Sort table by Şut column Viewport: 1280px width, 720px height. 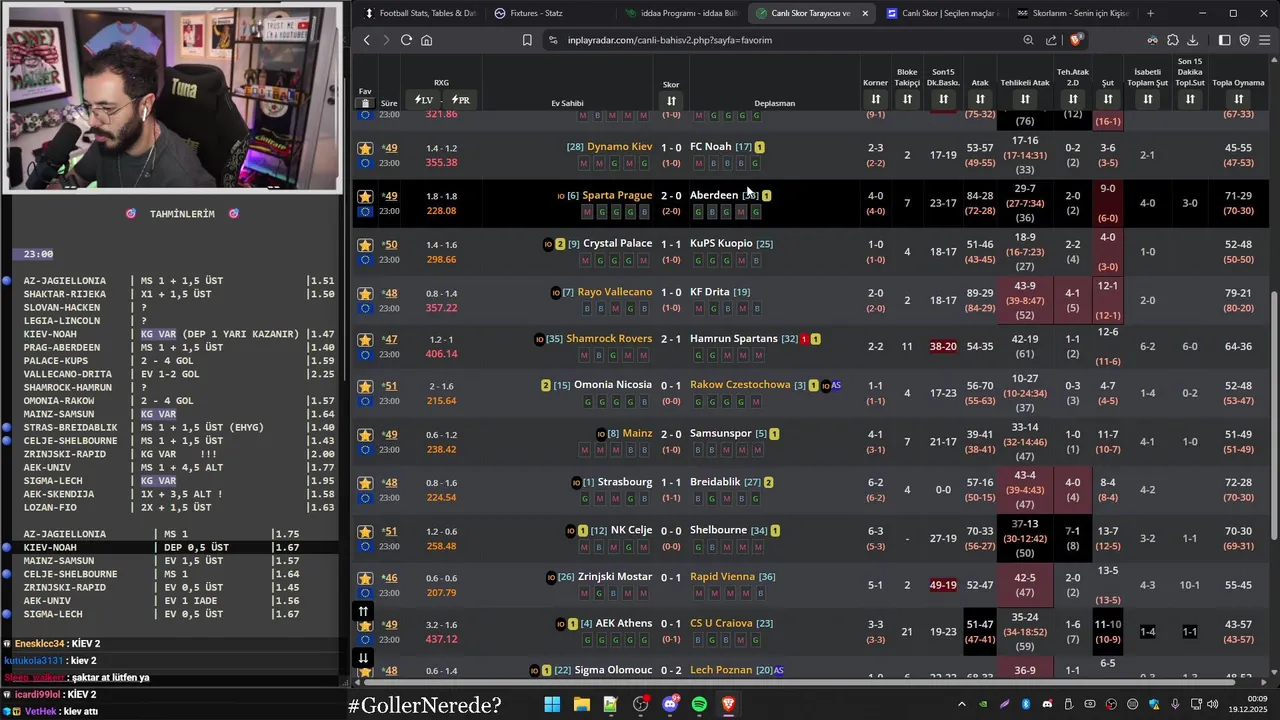[1108, 99]
